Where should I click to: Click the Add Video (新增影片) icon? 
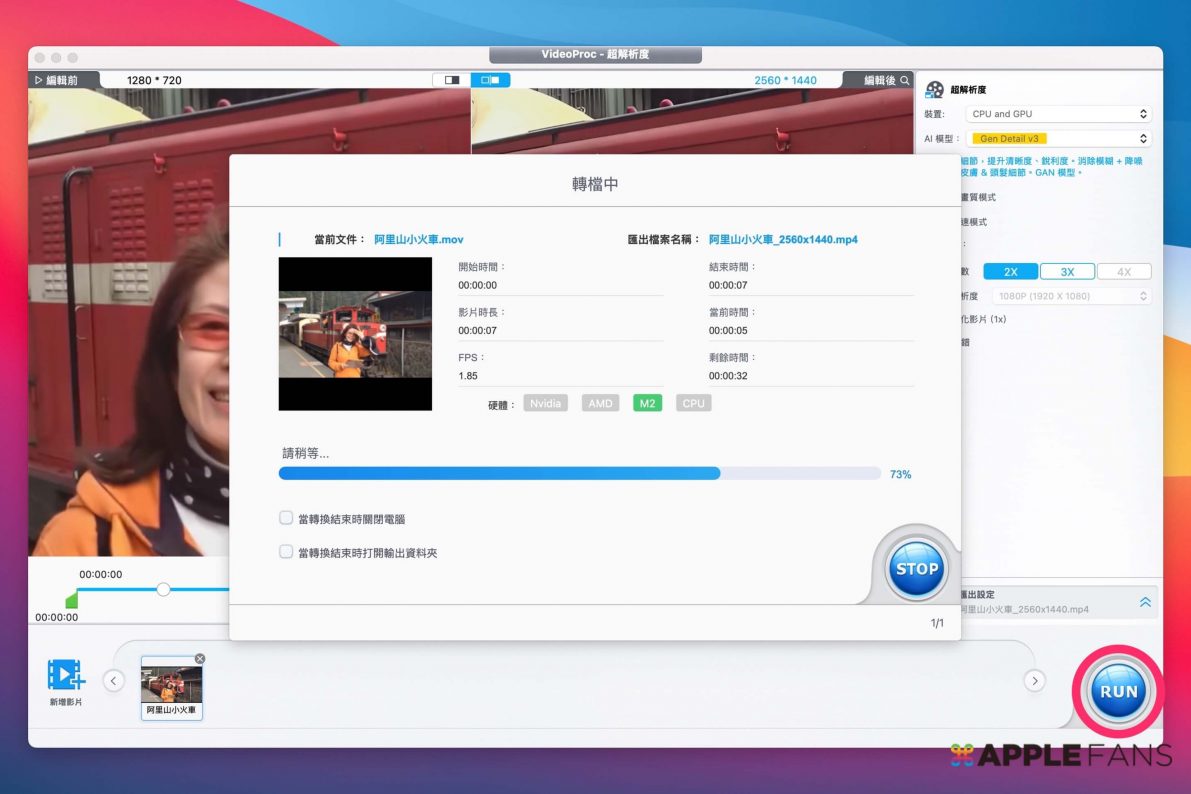pos(66,676)
